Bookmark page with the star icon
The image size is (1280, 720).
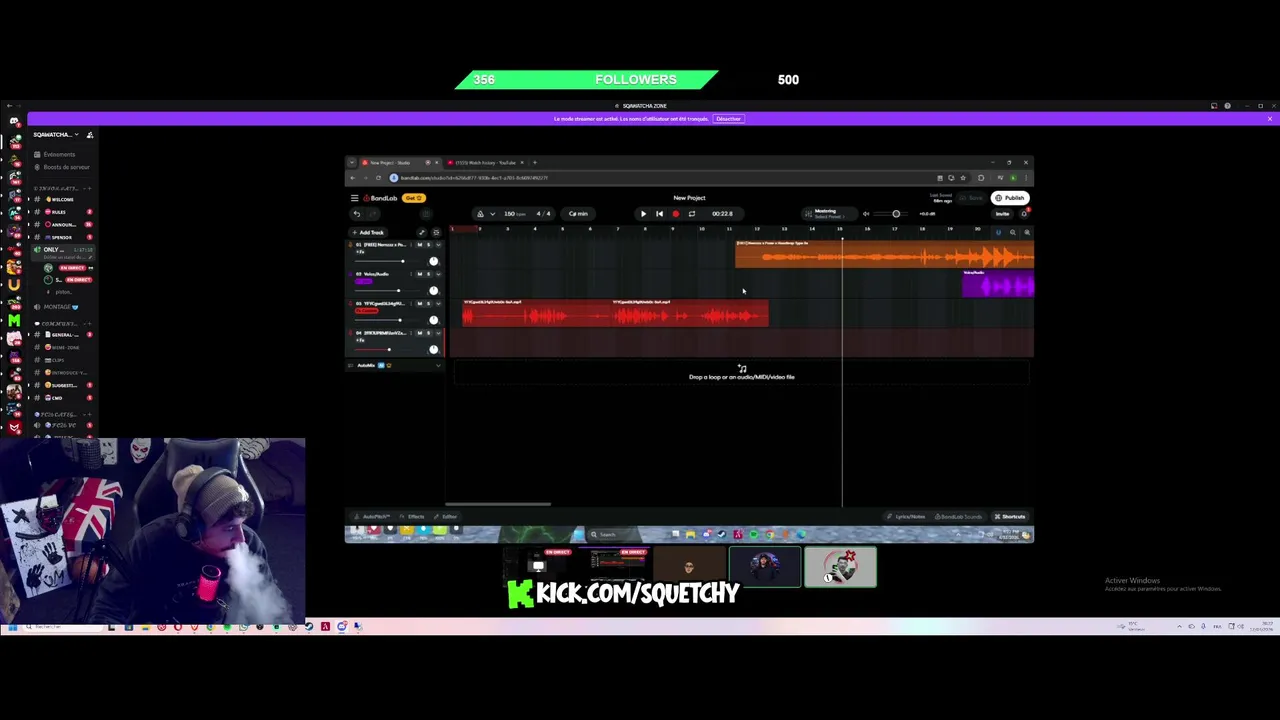[963, 178]
